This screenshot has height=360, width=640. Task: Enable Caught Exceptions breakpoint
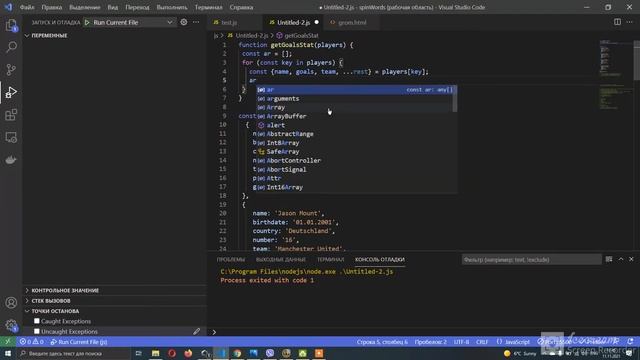[37, 321]
